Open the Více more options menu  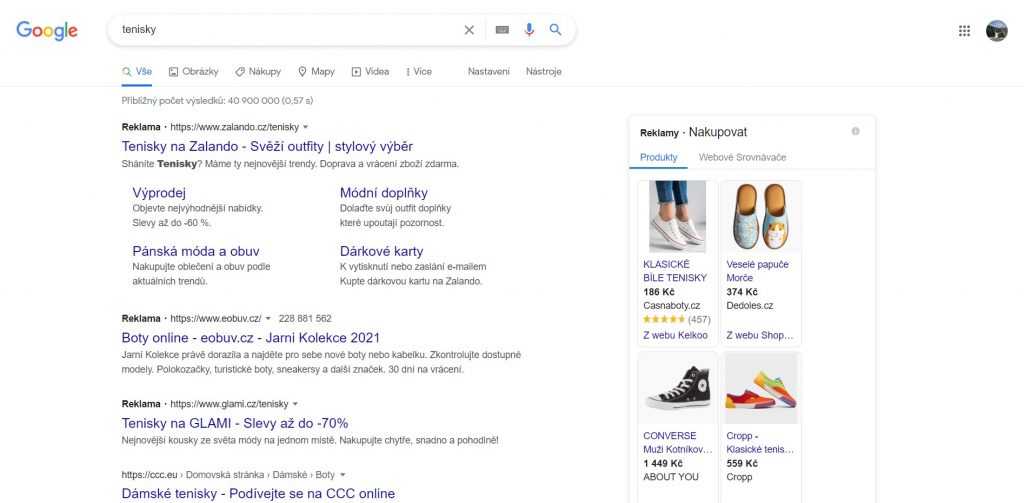pos(419,72)
